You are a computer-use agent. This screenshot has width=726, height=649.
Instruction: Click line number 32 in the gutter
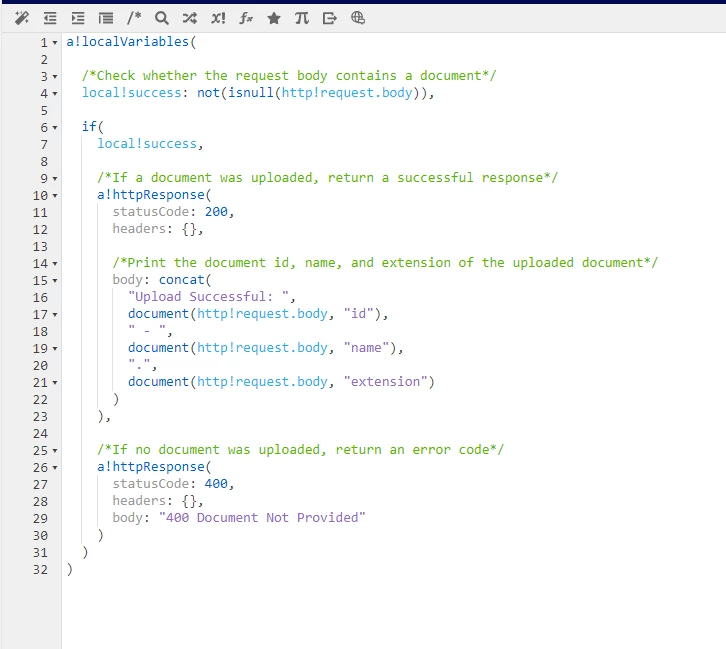click(40, 569)
